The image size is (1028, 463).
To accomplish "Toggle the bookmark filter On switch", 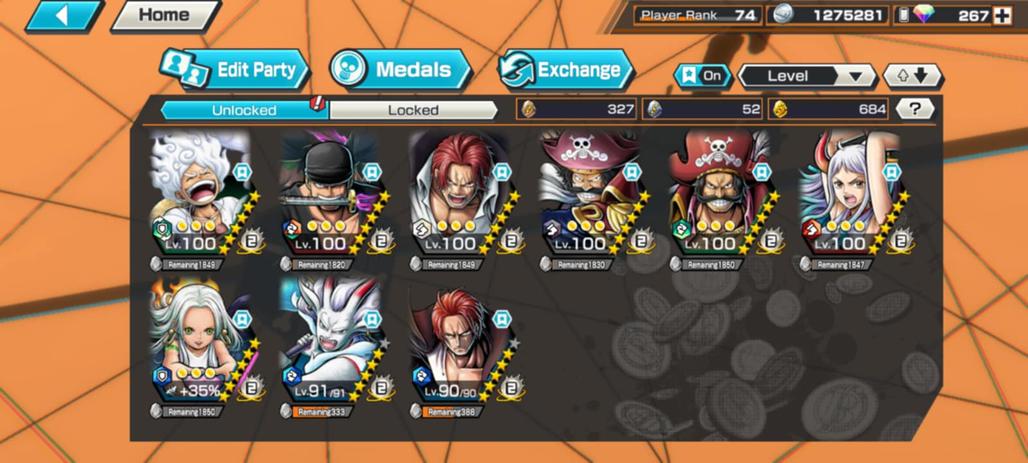I will [x=703, y=76].
